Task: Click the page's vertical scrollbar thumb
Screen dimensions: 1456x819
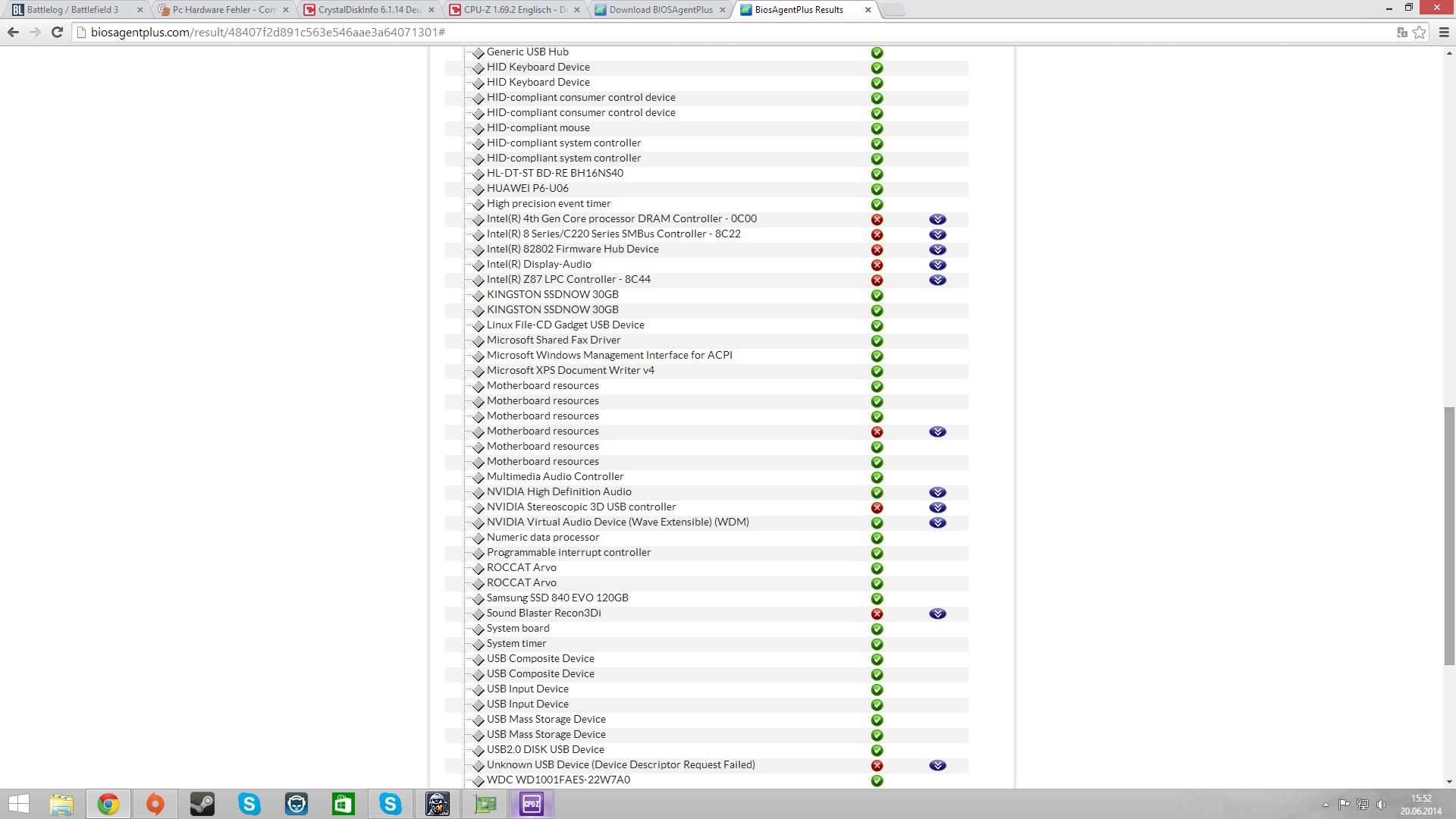Action: point(1449,535)
